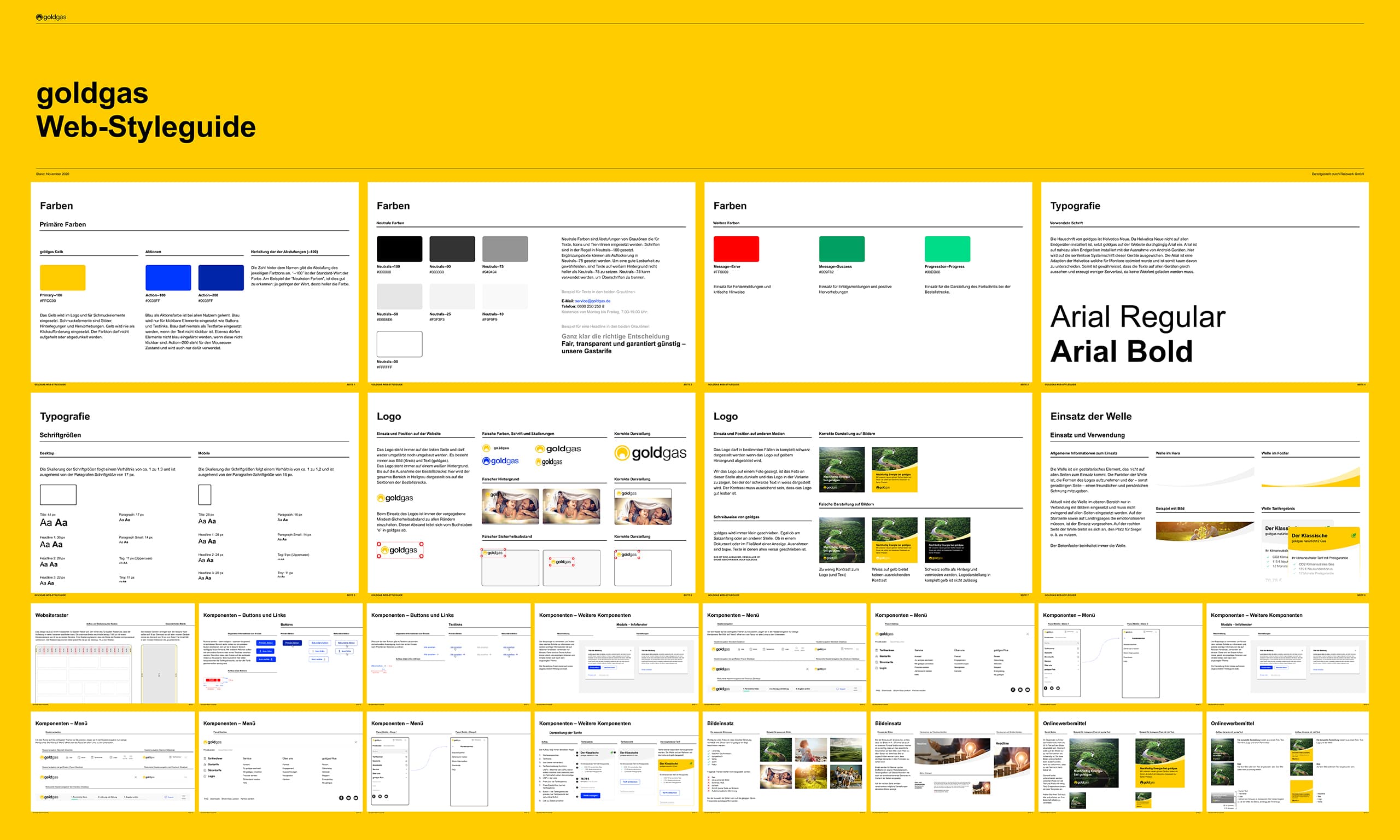Select the red Message–Error swatch
The image size is (1400, 840).
pos(736,249)
